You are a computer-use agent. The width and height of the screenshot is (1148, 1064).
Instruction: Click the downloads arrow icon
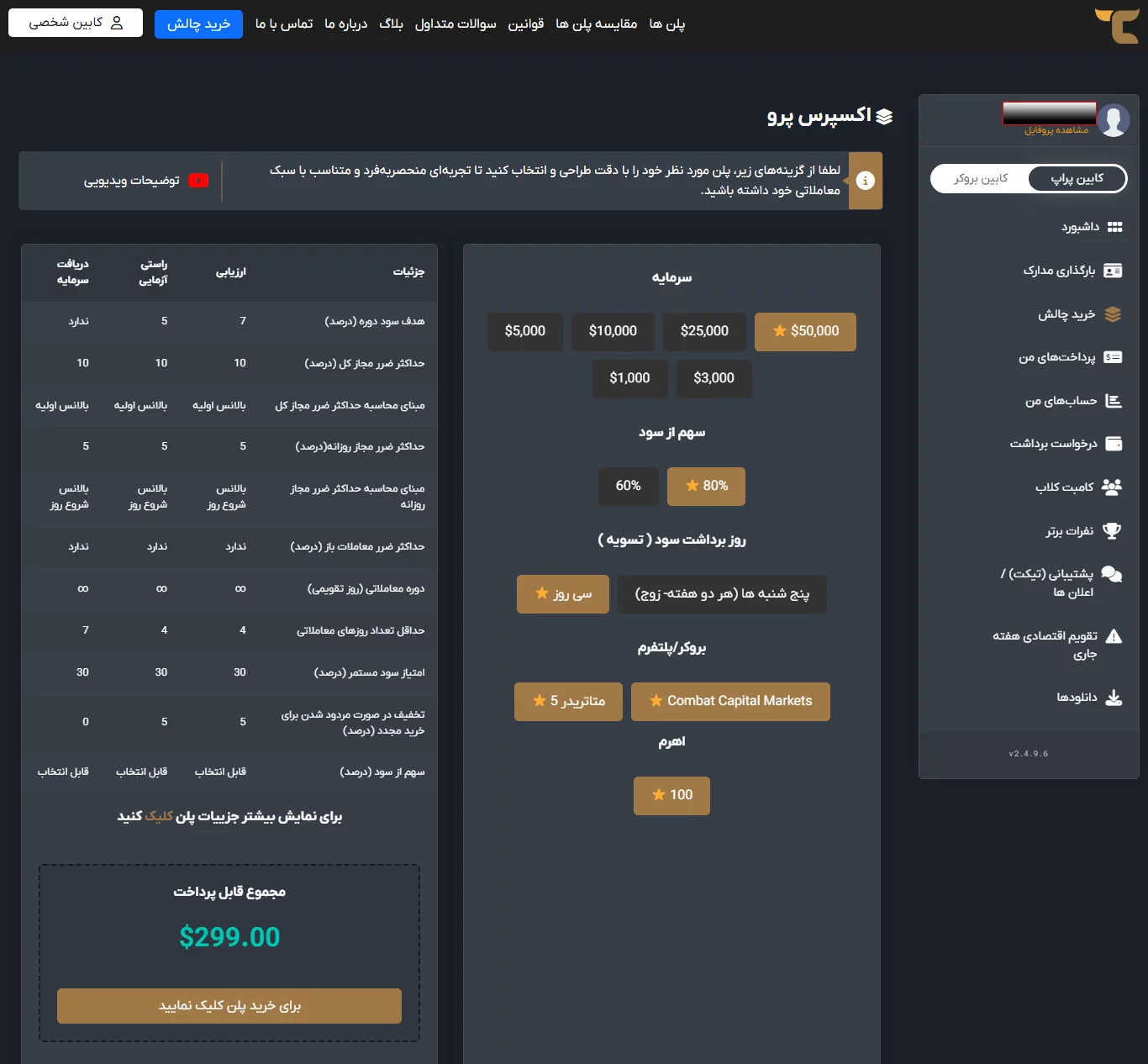click(1114, 698)
